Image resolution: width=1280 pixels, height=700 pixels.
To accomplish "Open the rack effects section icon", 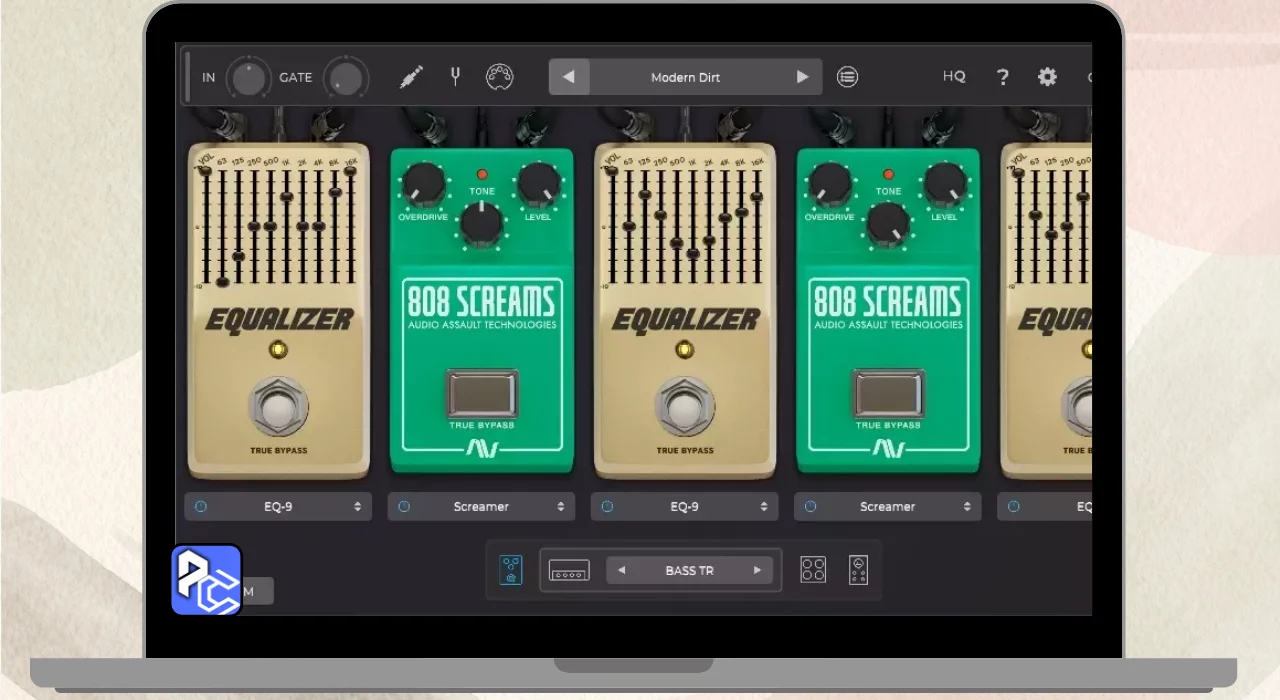I will point(858,571).
